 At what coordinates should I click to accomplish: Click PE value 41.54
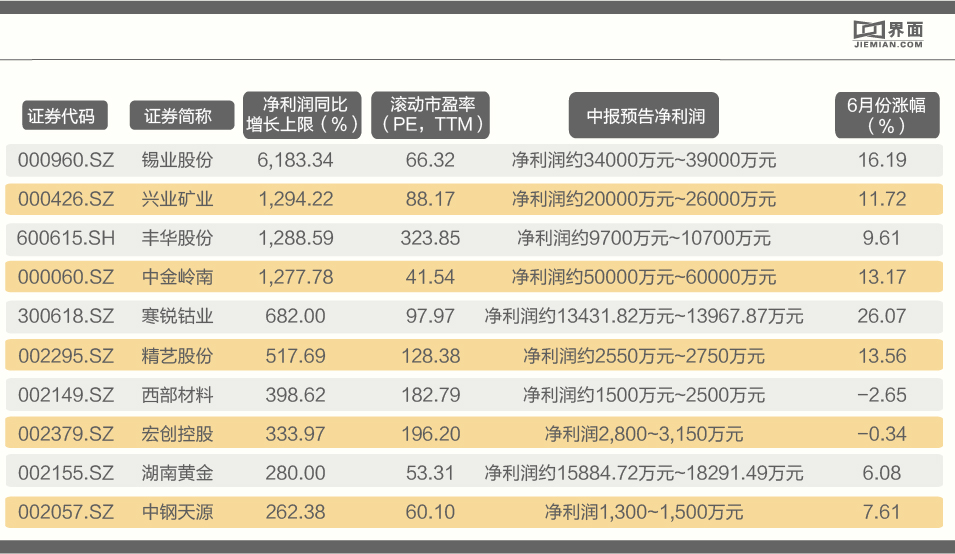point(430,277)
